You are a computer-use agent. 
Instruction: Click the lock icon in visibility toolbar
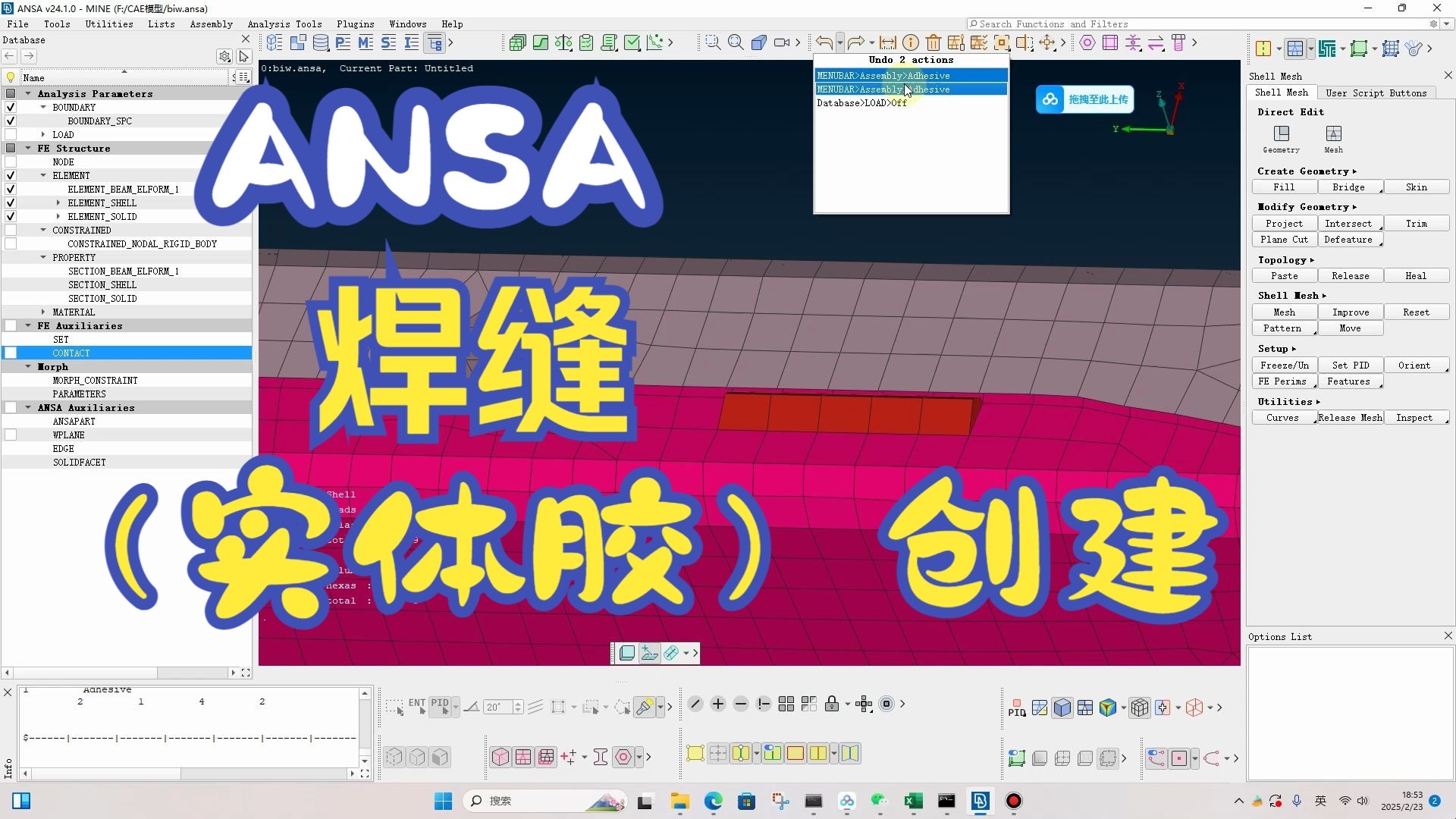coord(832,704)
